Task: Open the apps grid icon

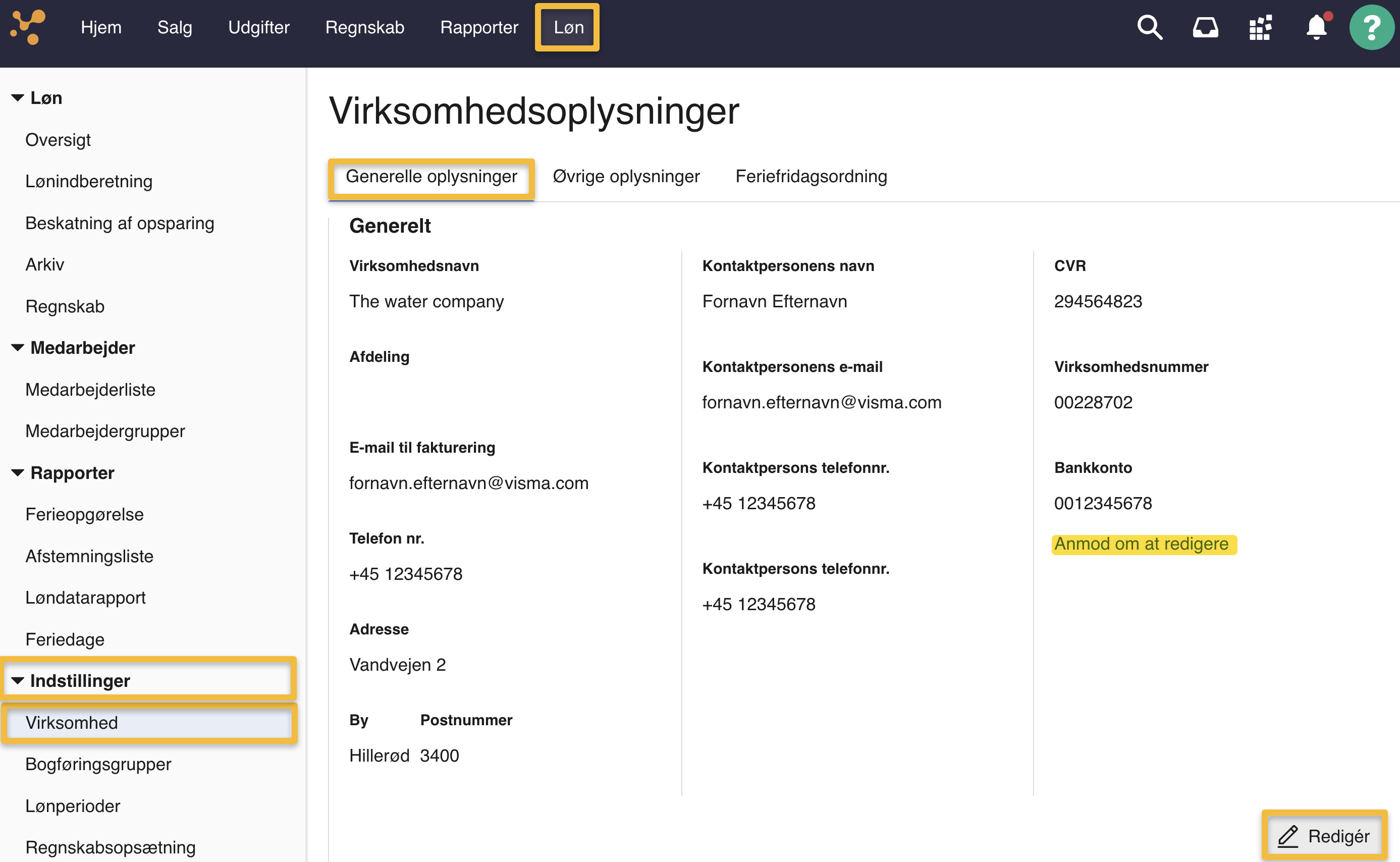Action: (x=1260, y=27)
